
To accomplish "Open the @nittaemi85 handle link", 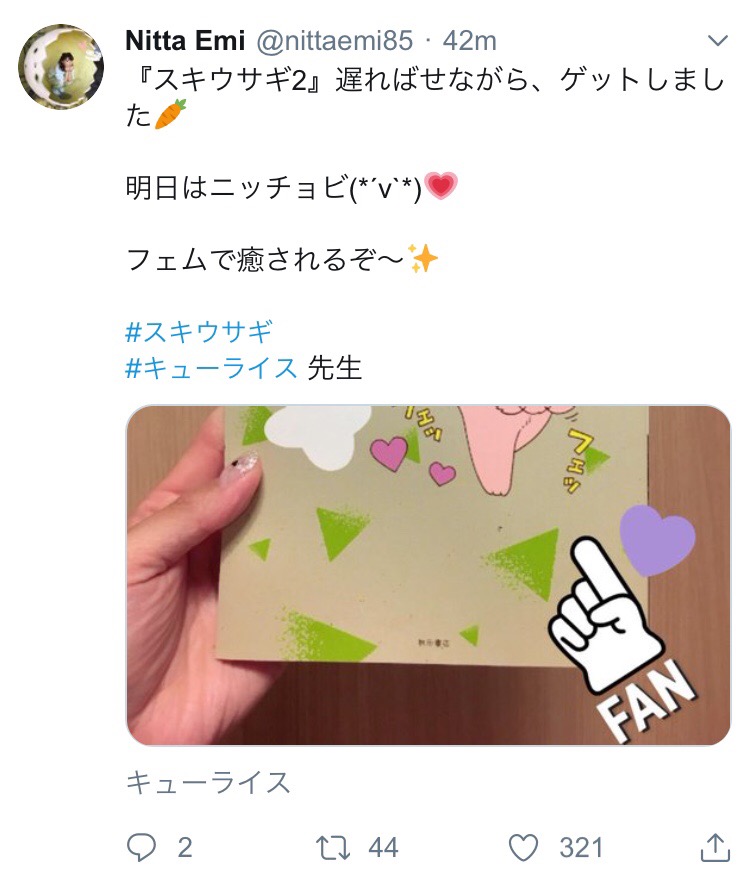I will coord(335,40).
